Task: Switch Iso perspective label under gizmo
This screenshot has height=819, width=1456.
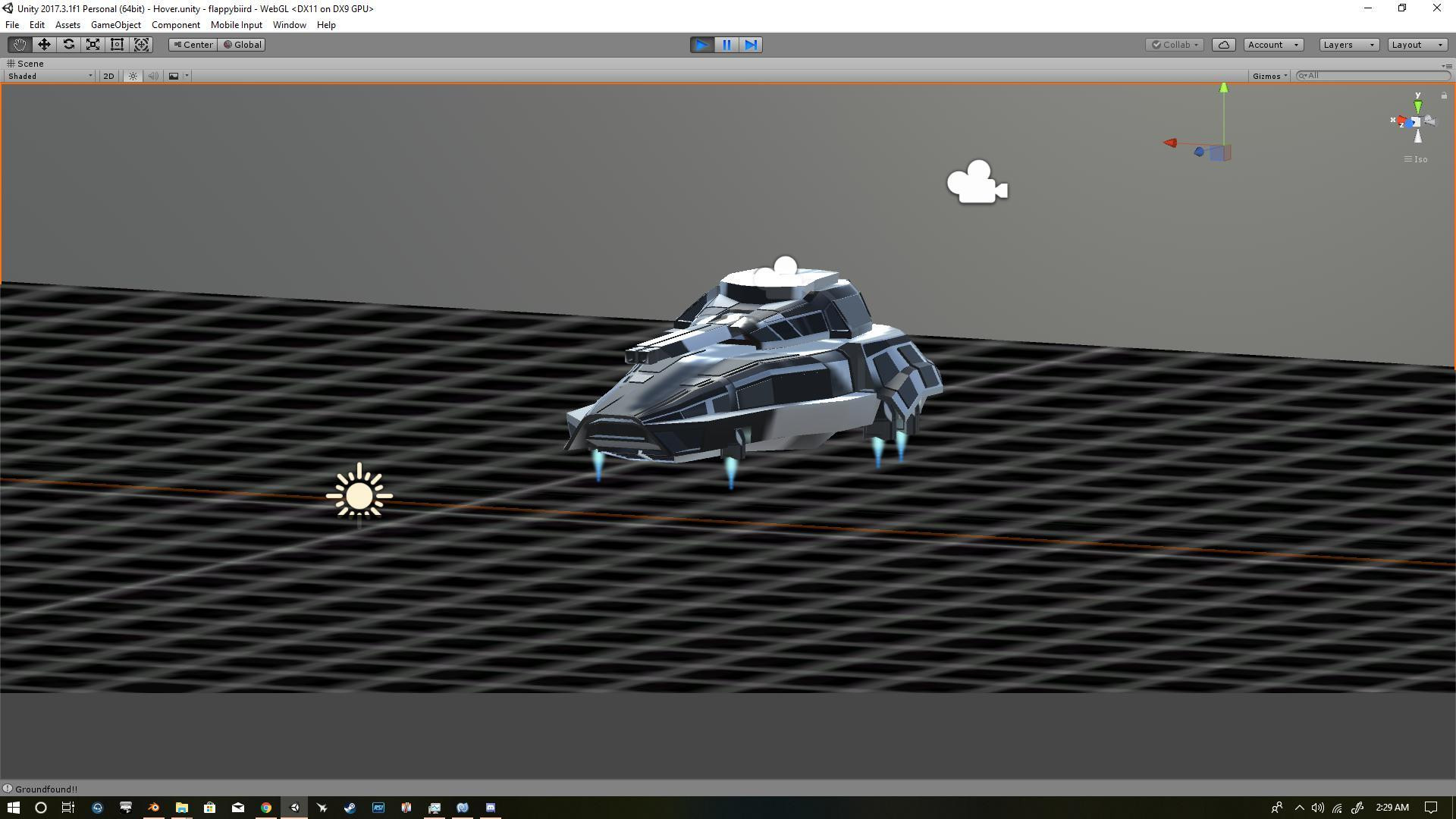Action: (1416, 159)
